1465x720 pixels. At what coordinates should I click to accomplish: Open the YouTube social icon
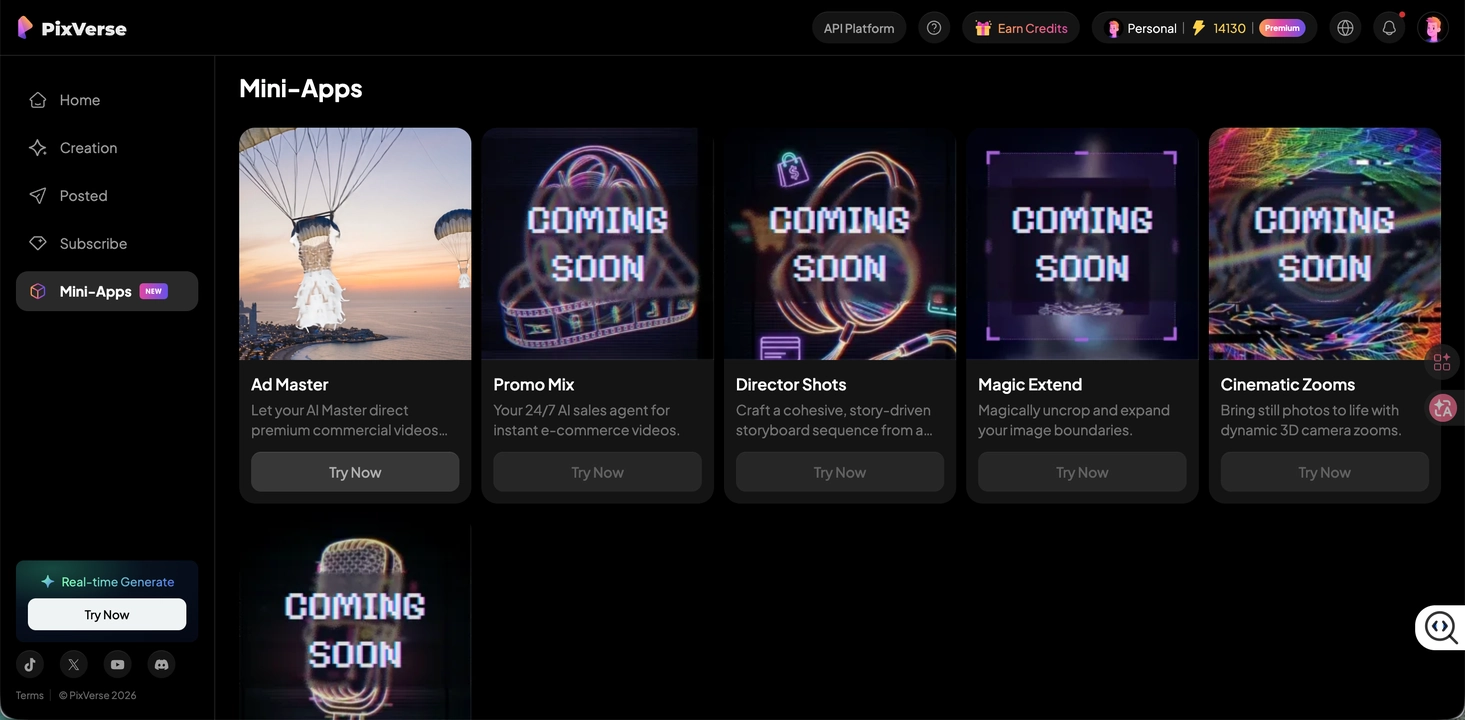(118, 664)
